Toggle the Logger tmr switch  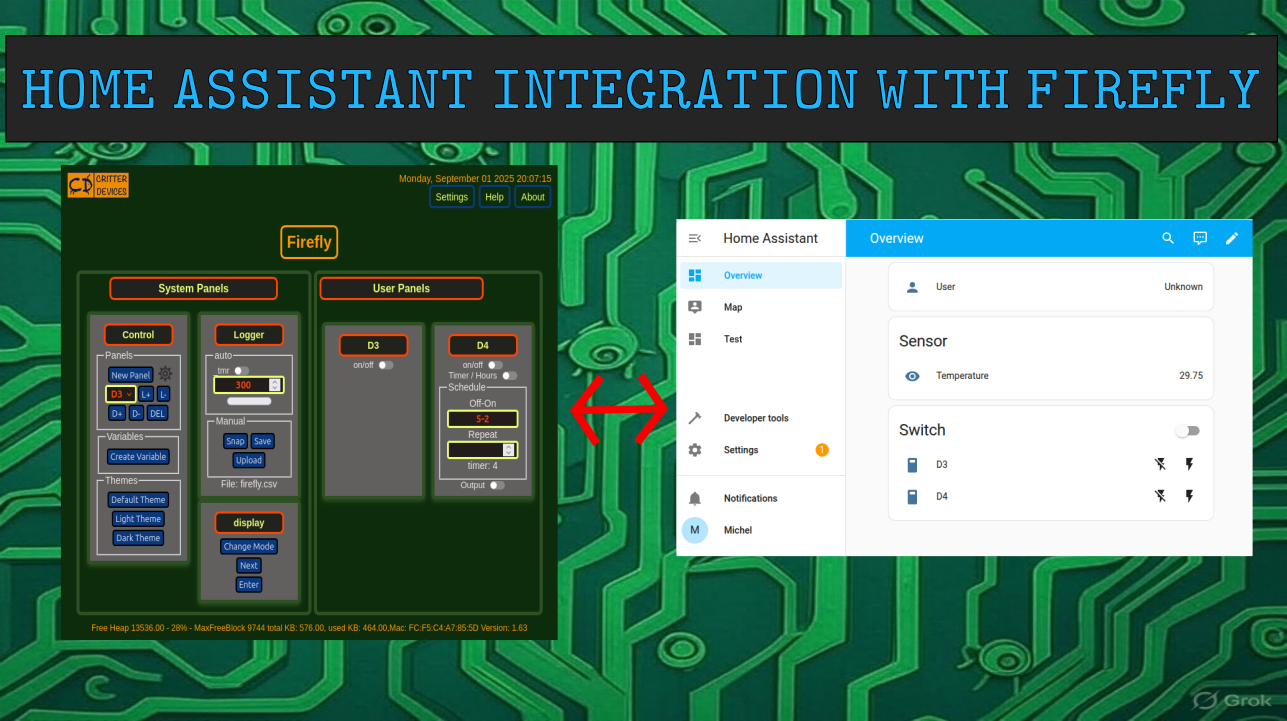point(241,371)
